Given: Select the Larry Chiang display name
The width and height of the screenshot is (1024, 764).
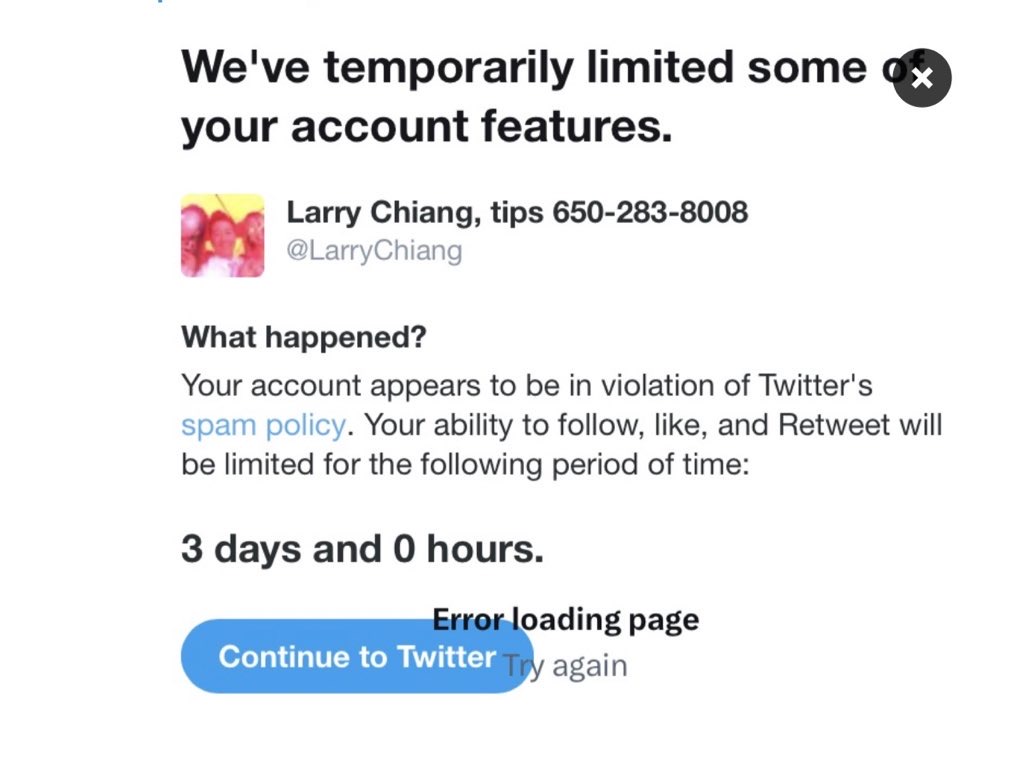Looking at the screenshot, I should [378, 212].
